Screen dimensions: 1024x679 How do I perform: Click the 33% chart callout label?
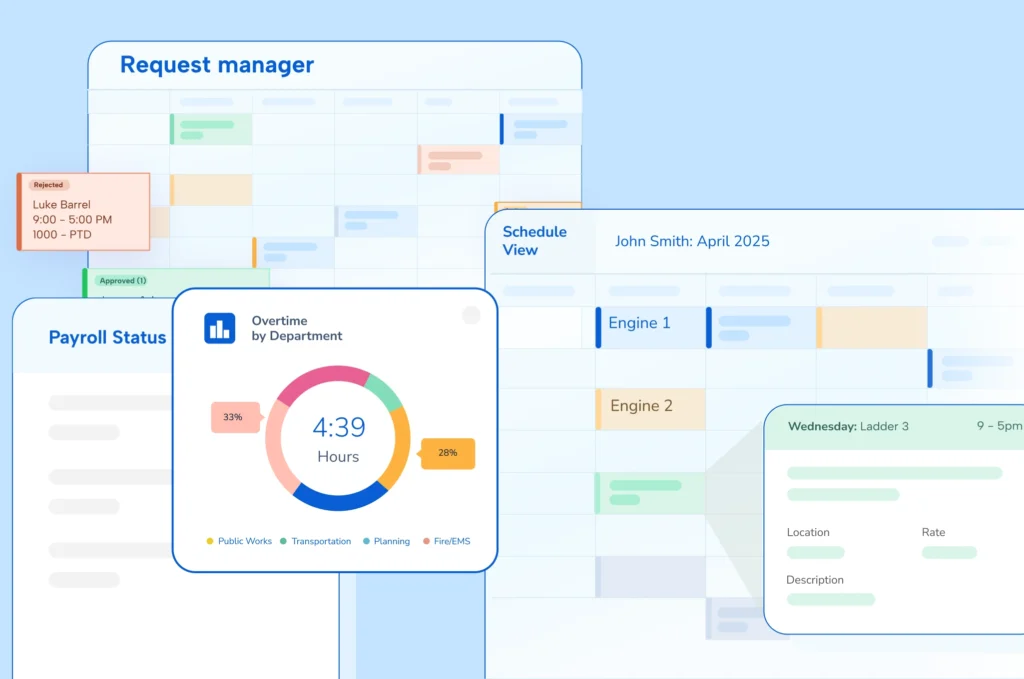pos(233,417)
